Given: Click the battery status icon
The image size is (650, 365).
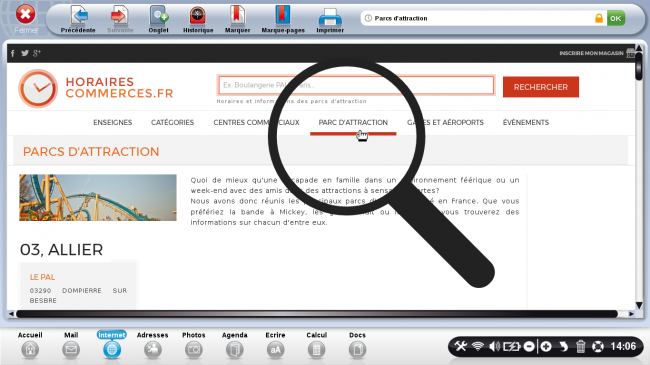Looking at the screenshot, I should coord(512,346).
